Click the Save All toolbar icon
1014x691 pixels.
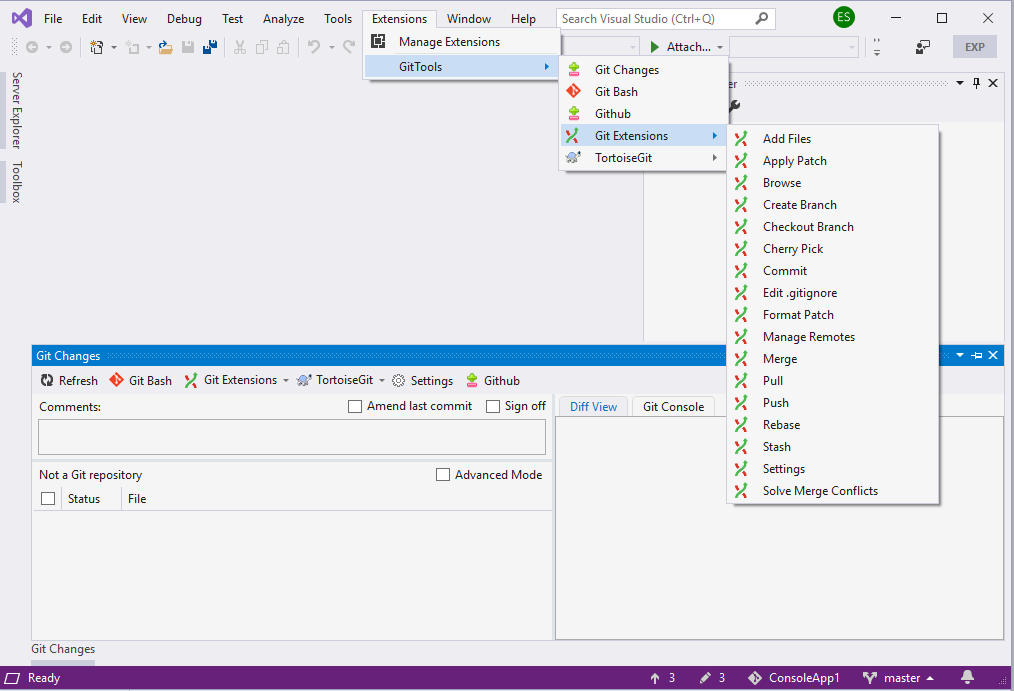coord(210,46)
